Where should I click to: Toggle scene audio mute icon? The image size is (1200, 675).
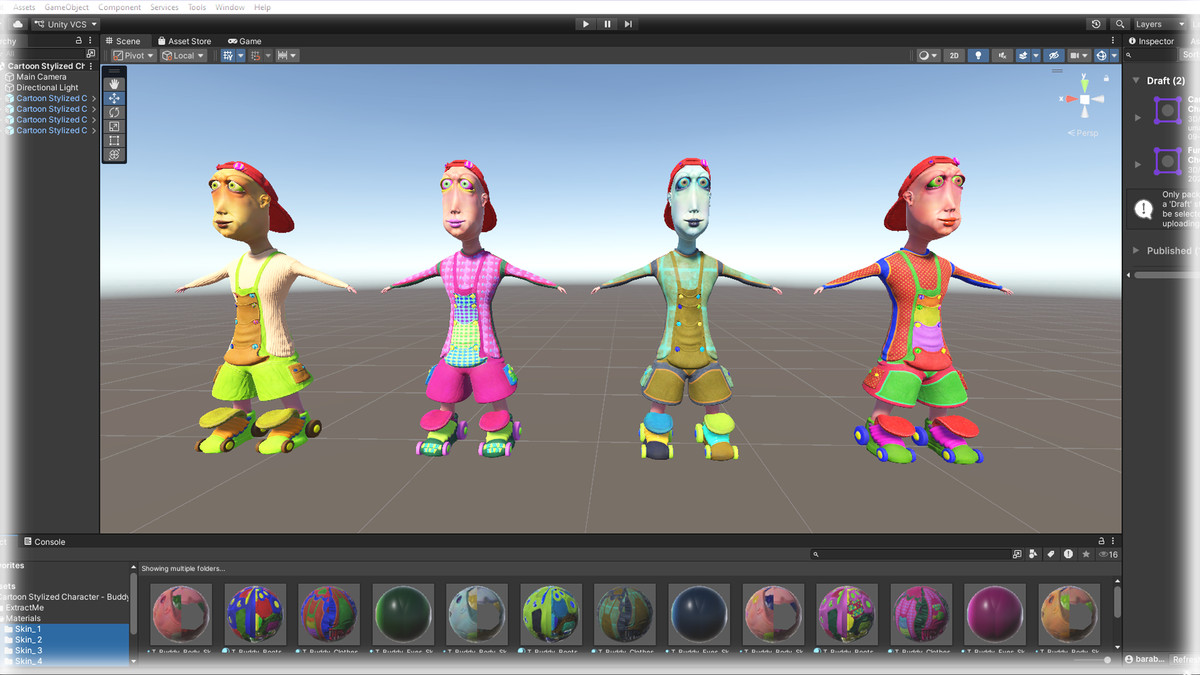click(1003, 56)
